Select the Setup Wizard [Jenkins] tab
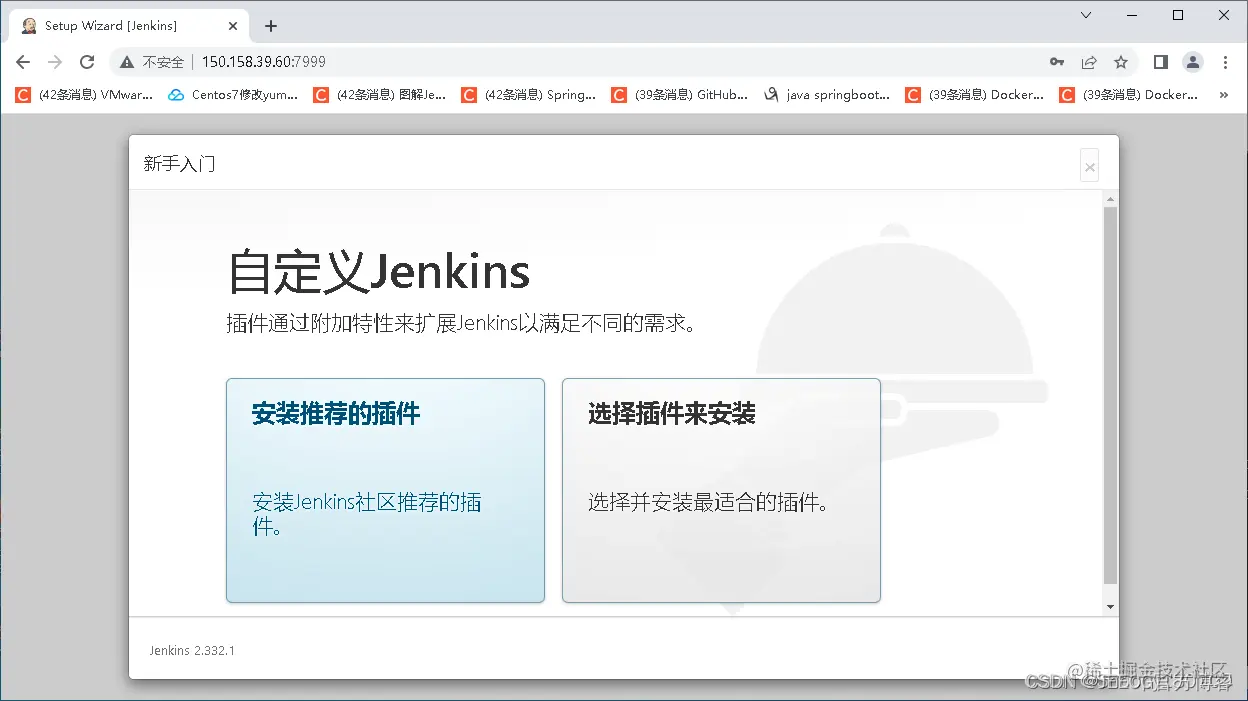 130,26
